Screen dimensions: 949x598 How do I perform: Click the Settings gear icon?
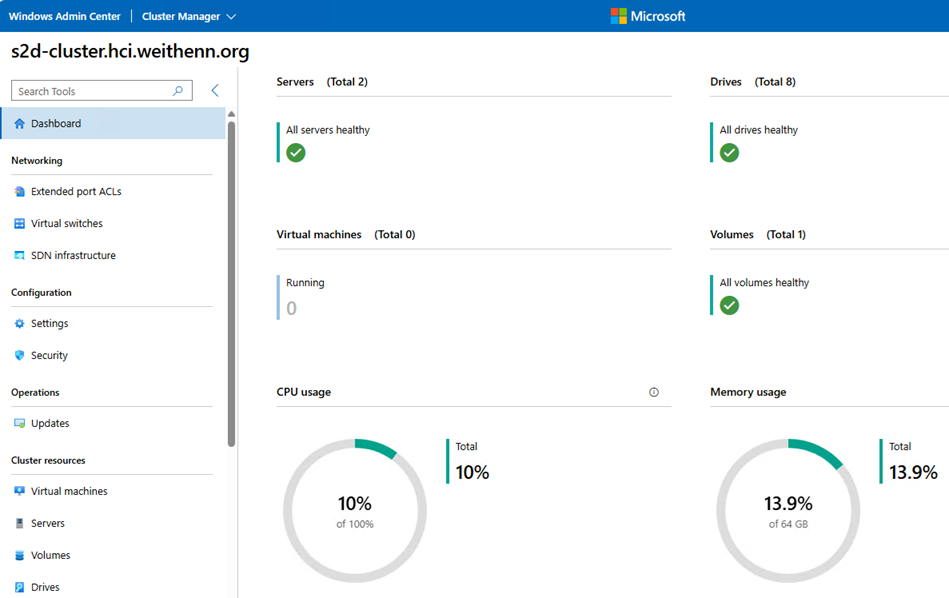coord(19,324)
